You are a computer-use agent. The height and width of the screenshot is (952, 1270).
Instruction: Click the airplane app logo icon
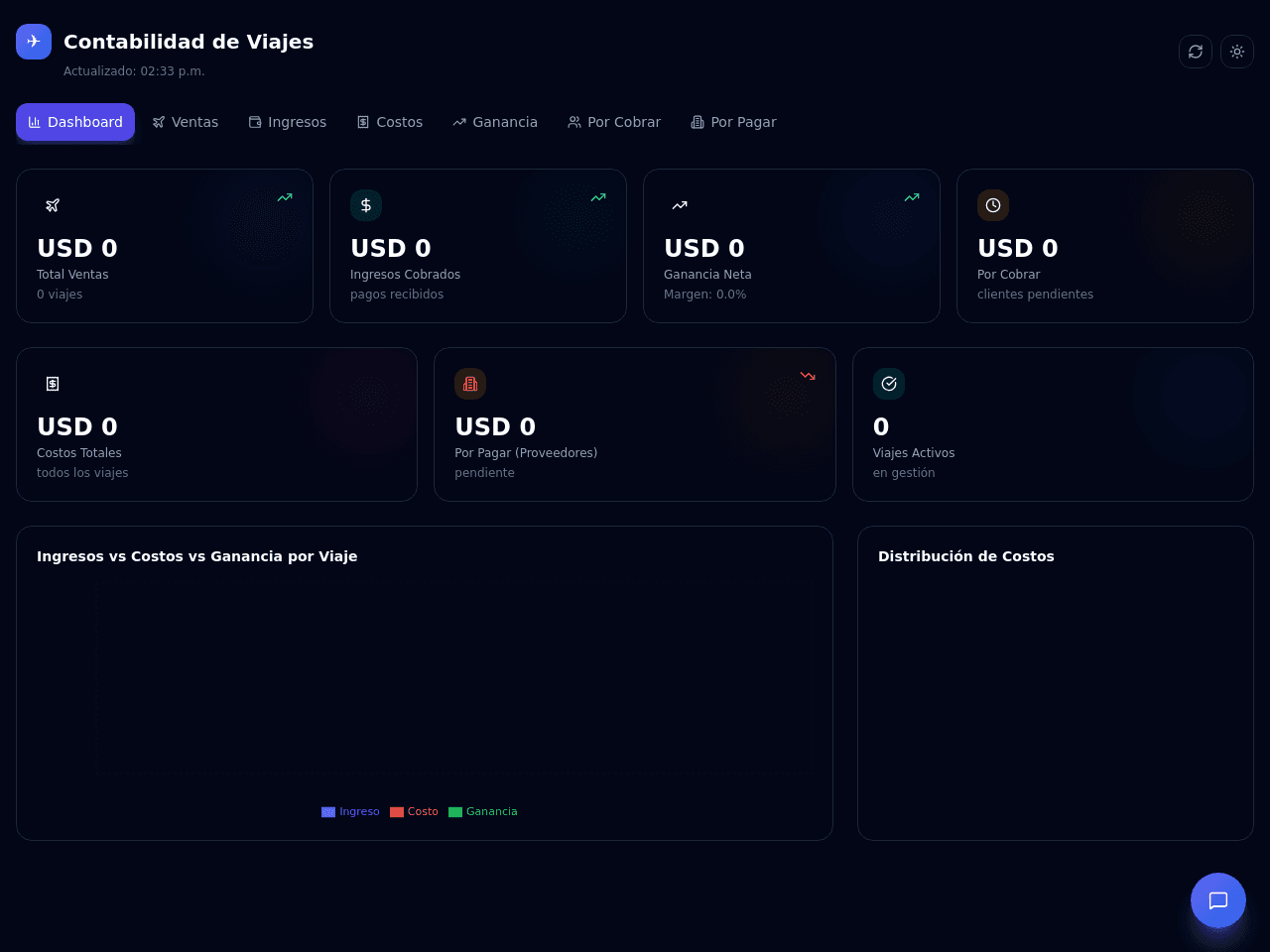pos(34,42)
